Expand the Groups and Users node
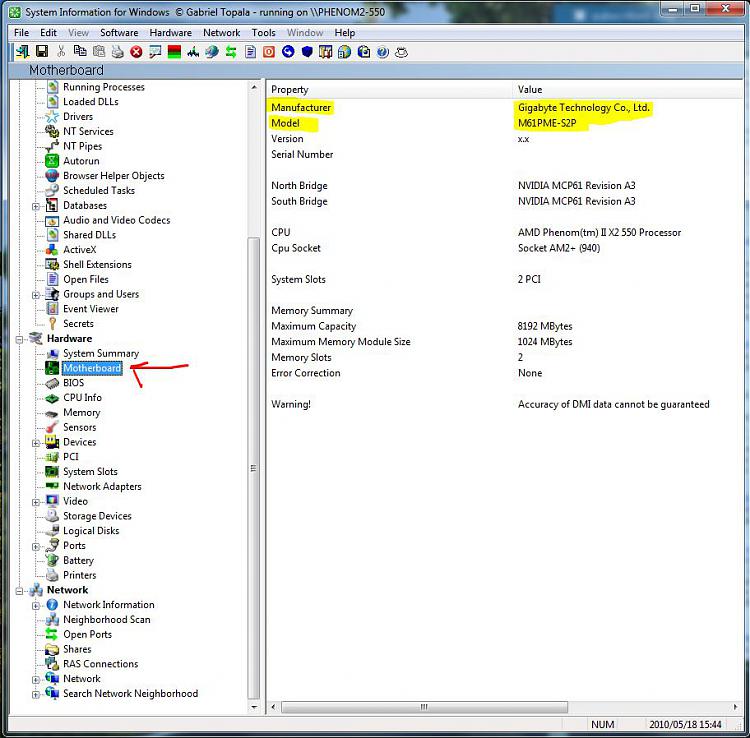Screen dimensions: 750x738 36,295
